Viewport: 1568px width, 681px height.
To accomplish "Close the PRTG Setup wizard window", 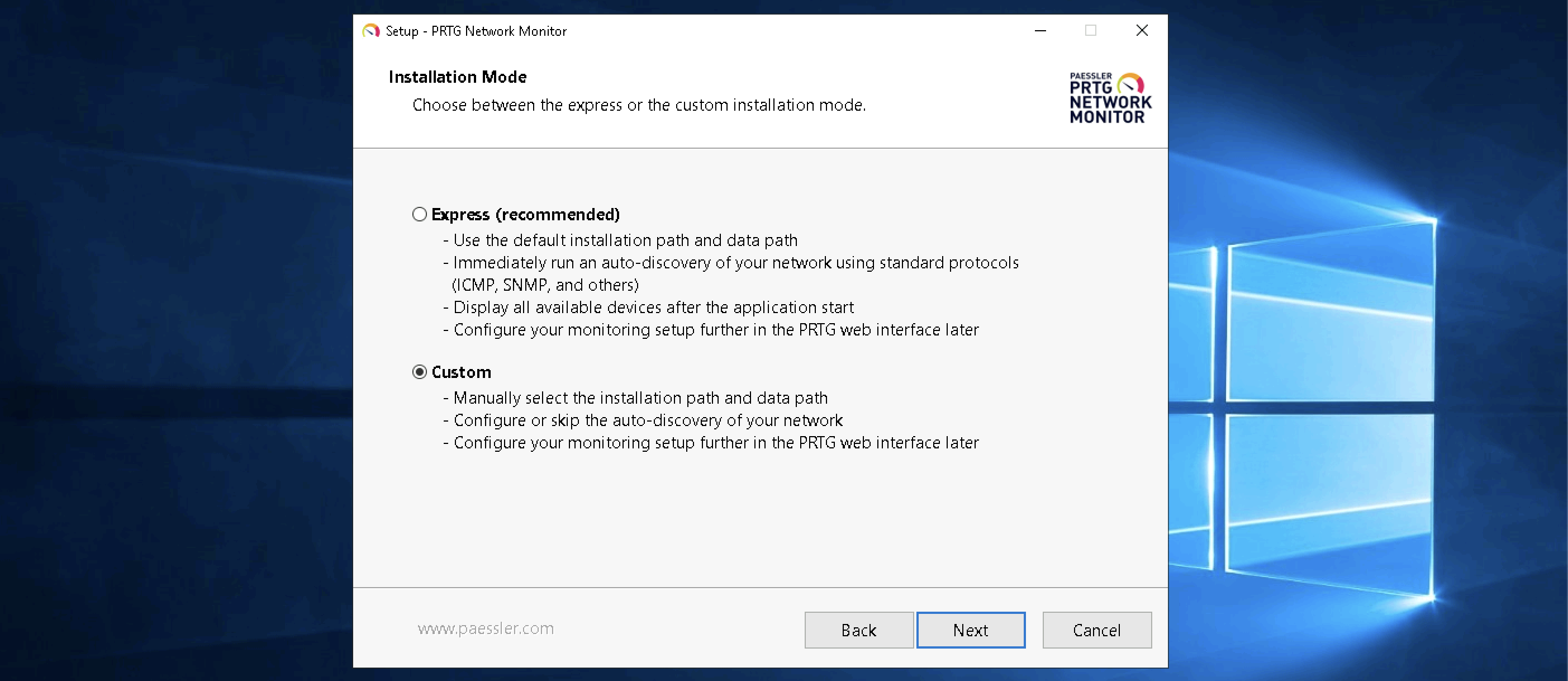I will (x=1141, y=30).
